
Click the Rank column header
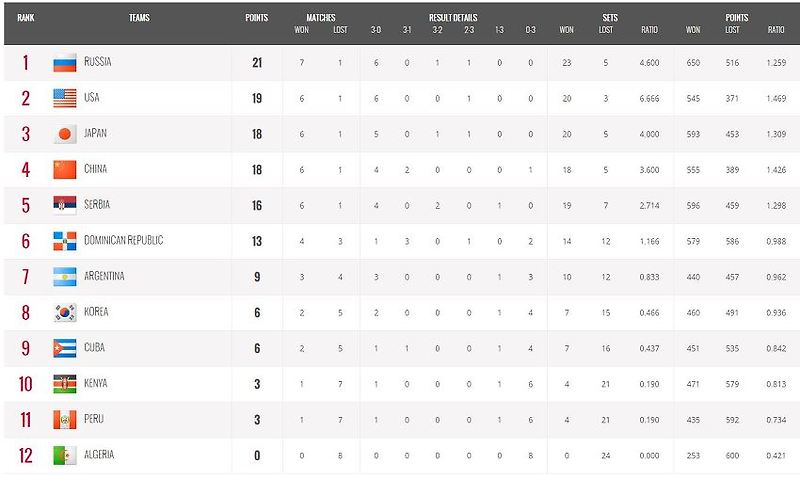[26, 18]
